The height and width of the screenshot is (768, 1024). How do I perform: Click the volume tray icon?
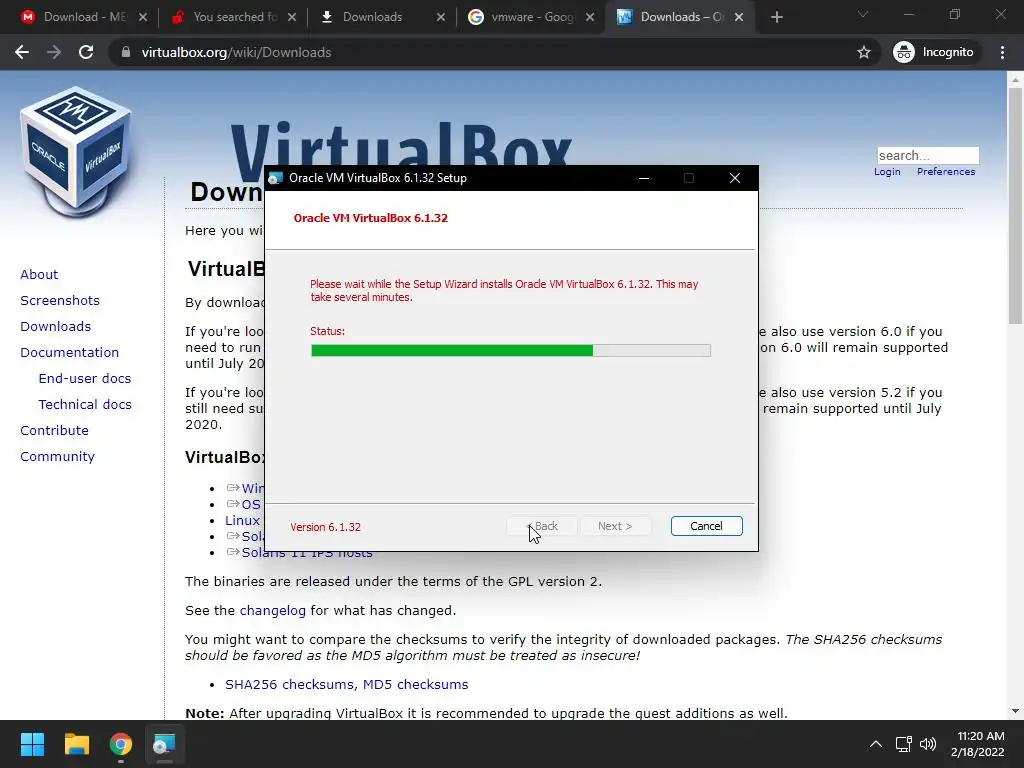pos(928,744)
